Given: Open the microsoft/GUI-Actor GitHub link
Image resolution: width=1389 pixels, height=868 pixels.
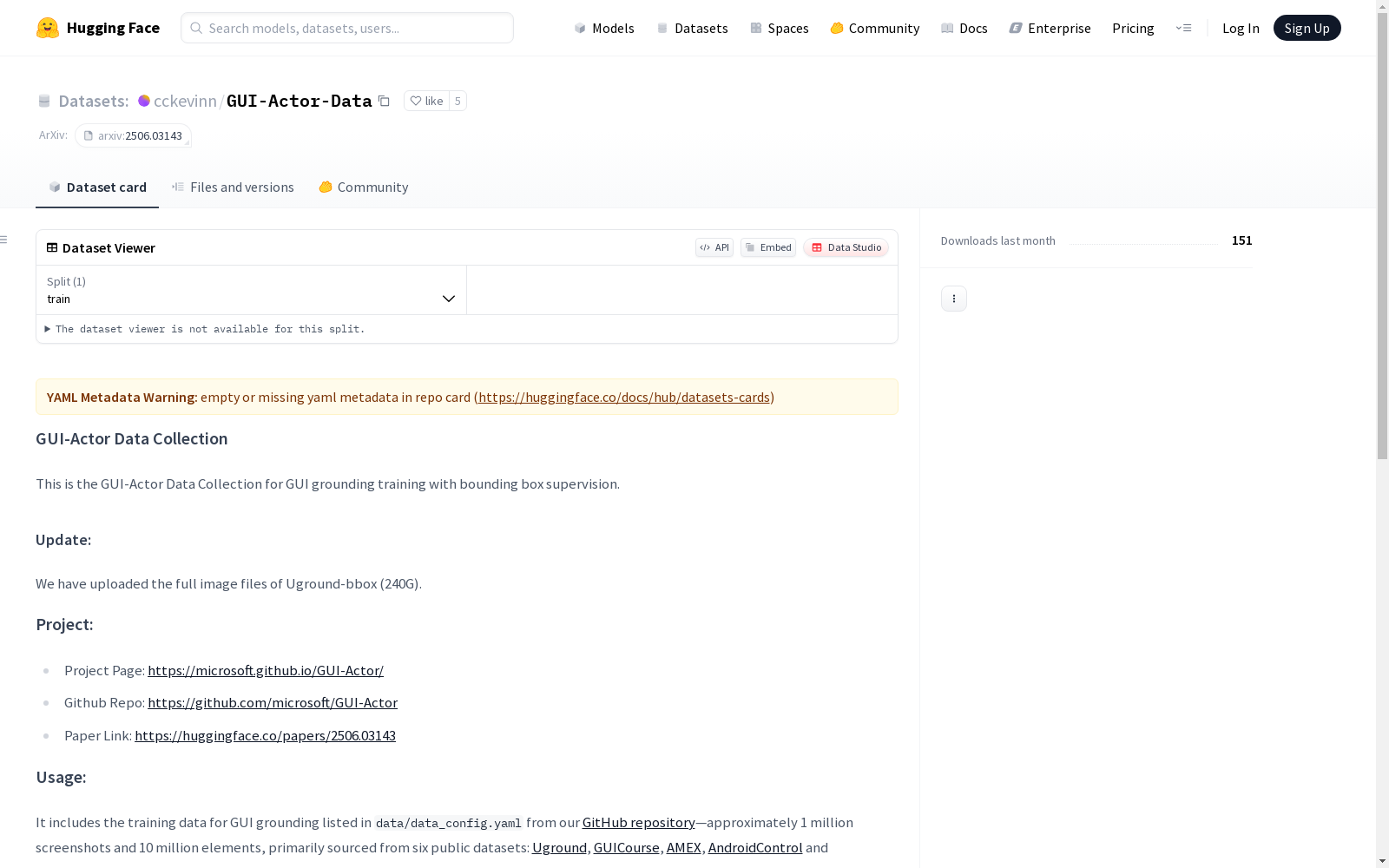Looking at the screenshot, I should coord(273,702).
